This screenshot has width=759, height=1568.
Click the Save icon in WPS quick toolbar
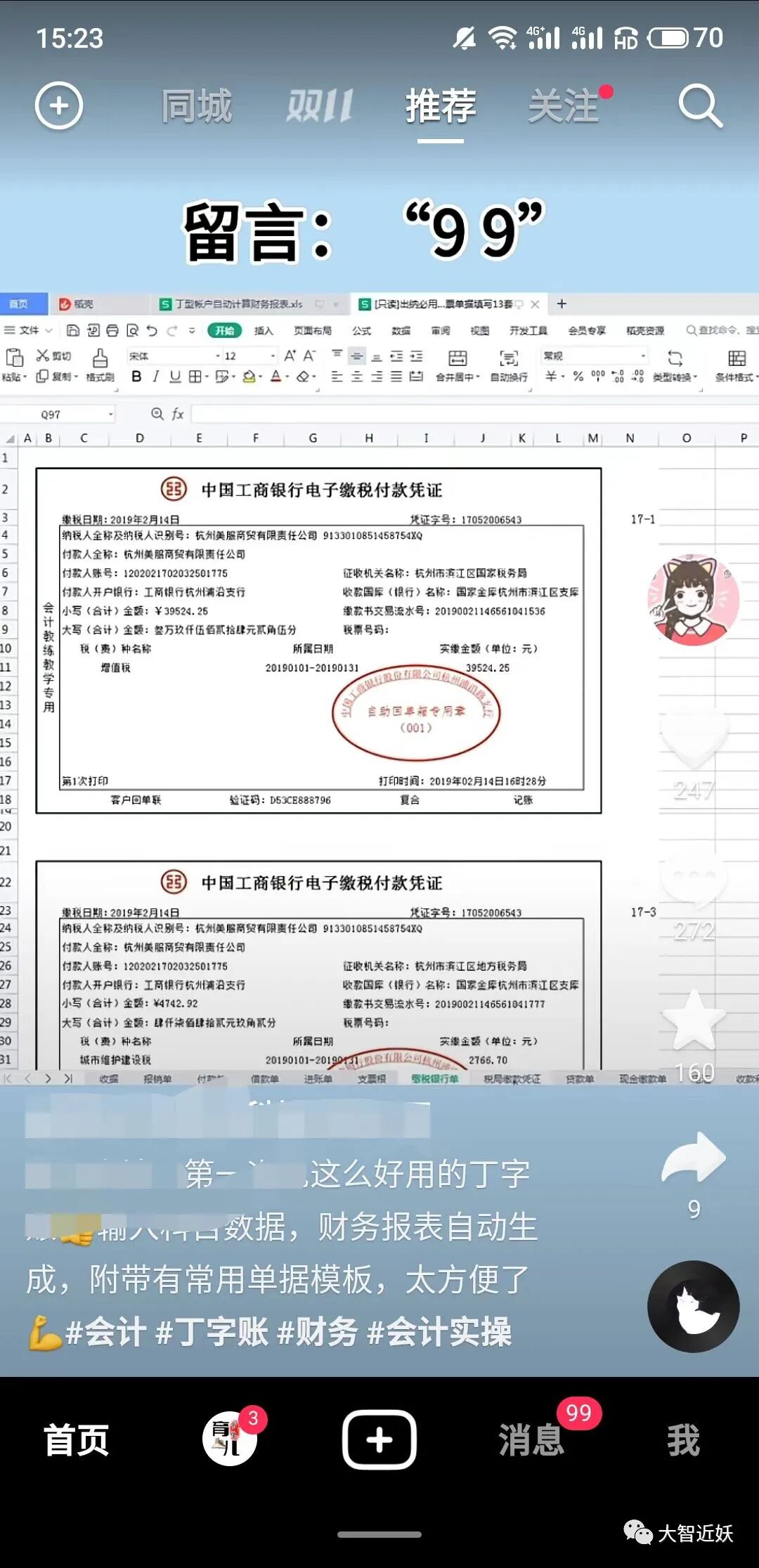coord(73,330)
